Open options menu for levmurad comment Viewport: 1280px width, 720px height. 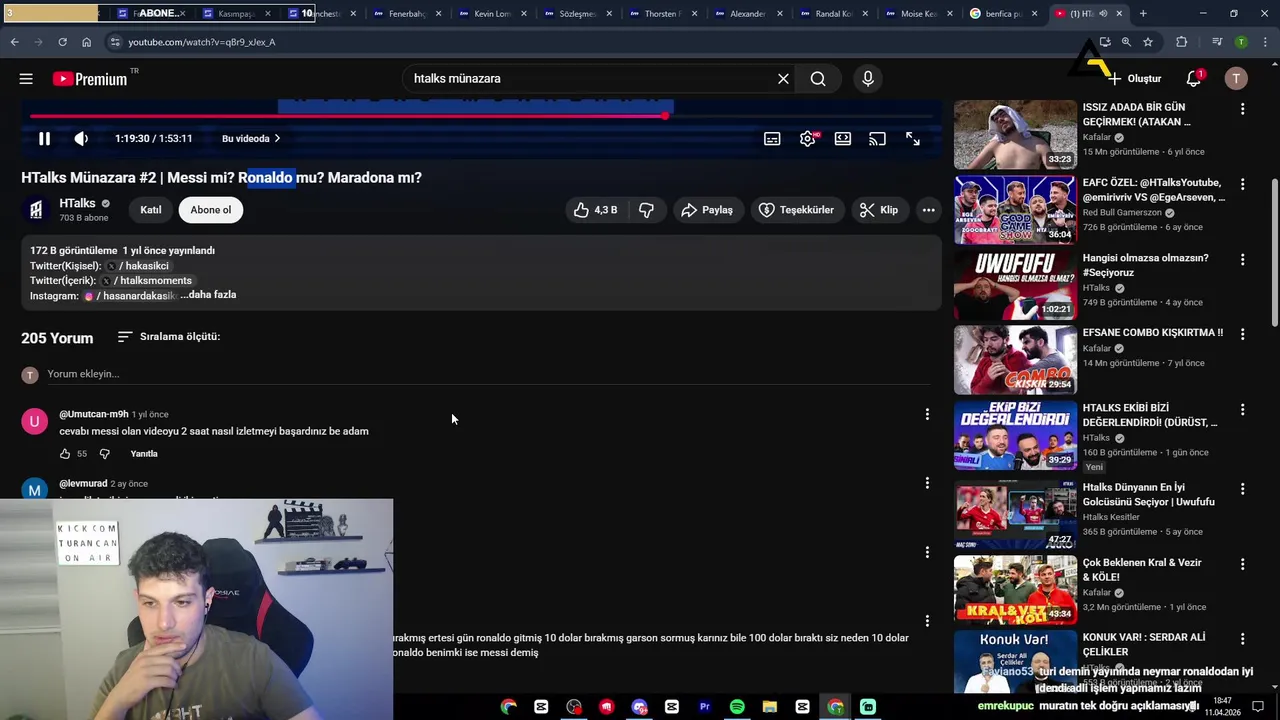tap(927, 483)
